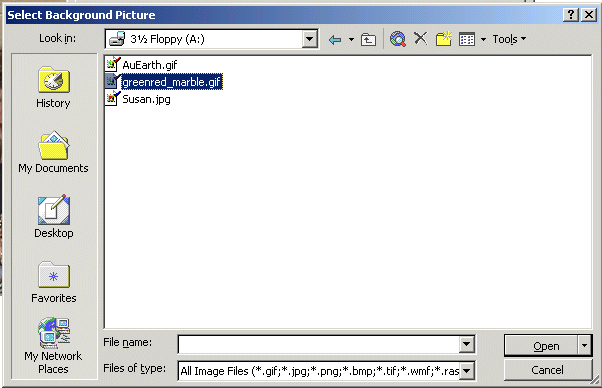Go back with the left arrow icon
Viewport: 602px width, 388px height.
tap(335, 40)
